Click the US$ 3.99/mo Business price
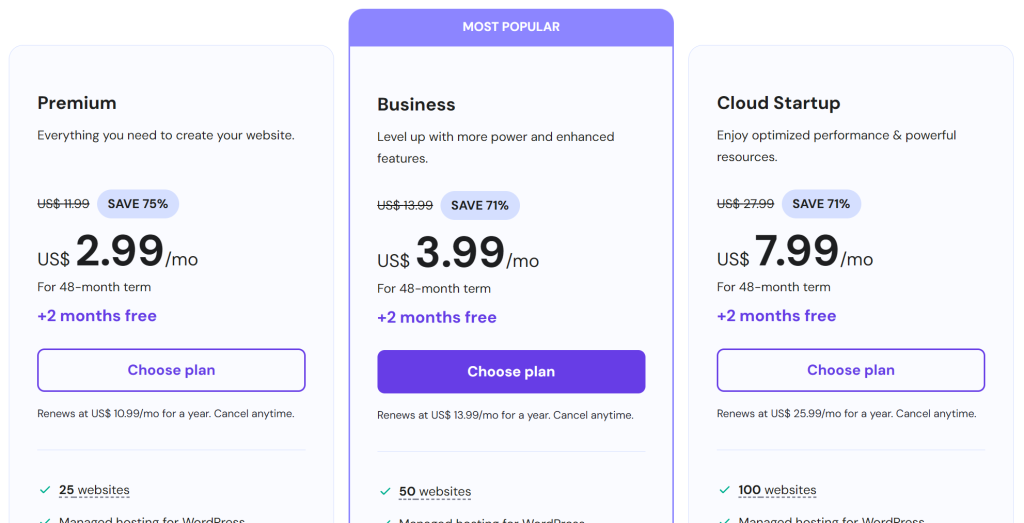The image size is (1024, 523). coord(458,253)
